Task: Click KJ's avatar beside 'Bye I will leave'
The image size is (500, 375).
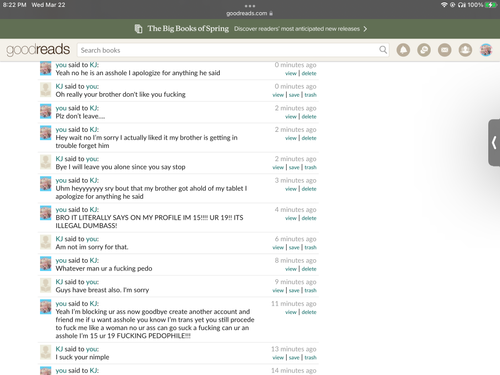Action: (46, 162)
